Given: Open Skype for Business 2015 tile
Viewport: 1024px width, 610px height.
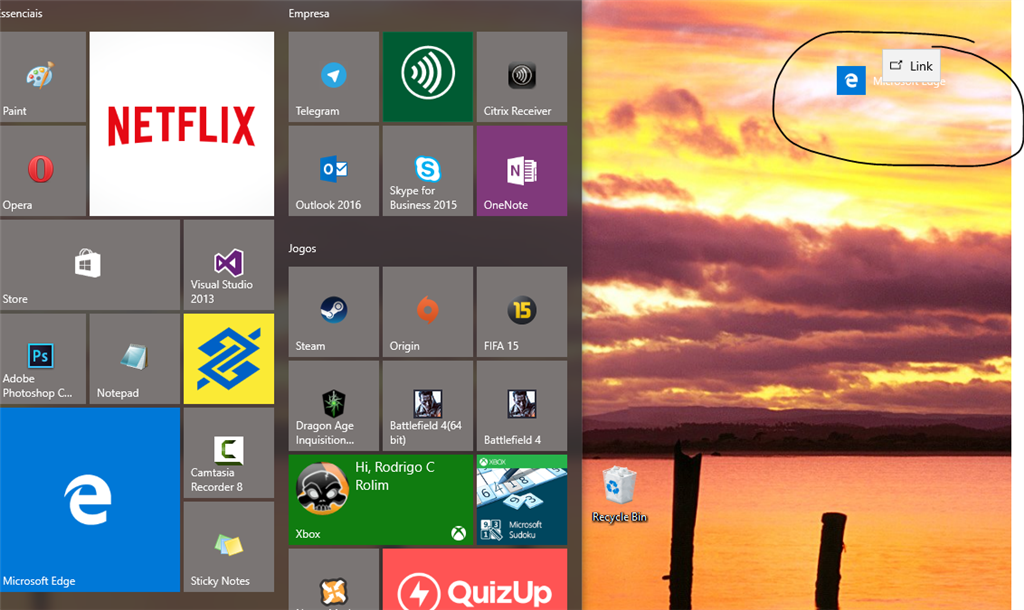Looking at the screenshot, I should (x=428, y=170).
